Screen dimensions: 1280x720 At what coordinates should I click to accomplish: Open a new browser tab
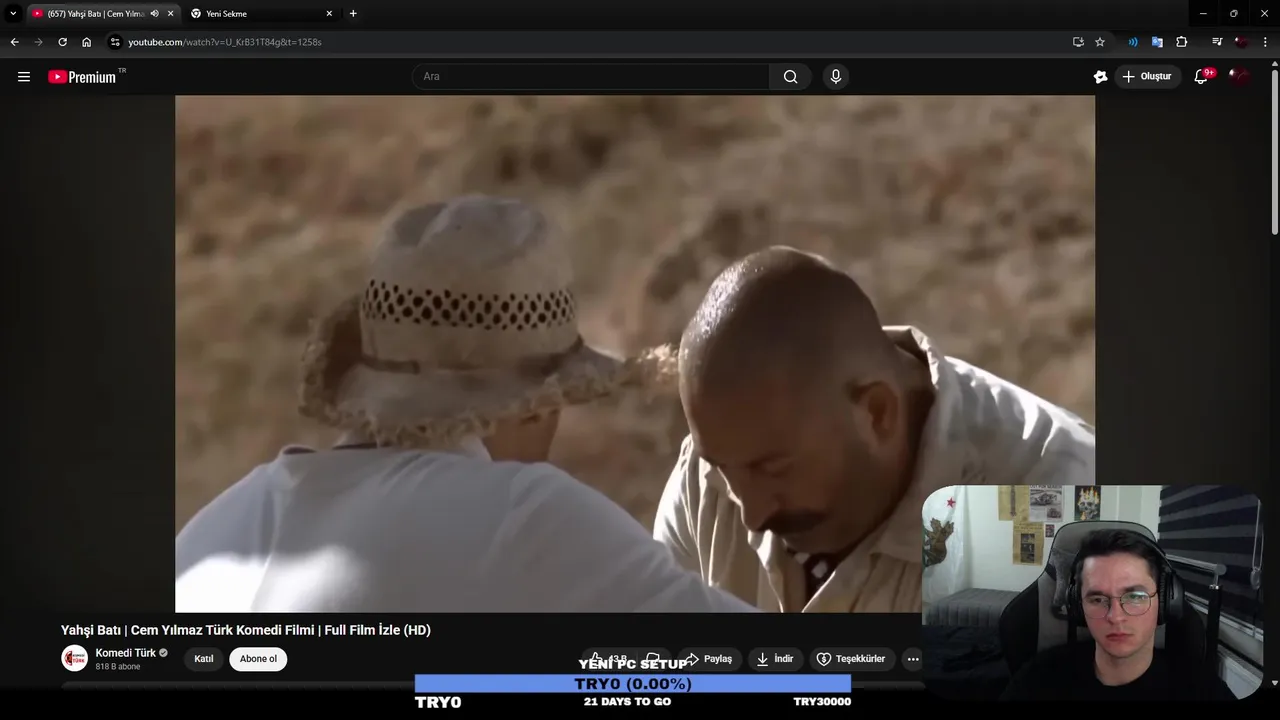pyautogui.click(x=353, y=13)
